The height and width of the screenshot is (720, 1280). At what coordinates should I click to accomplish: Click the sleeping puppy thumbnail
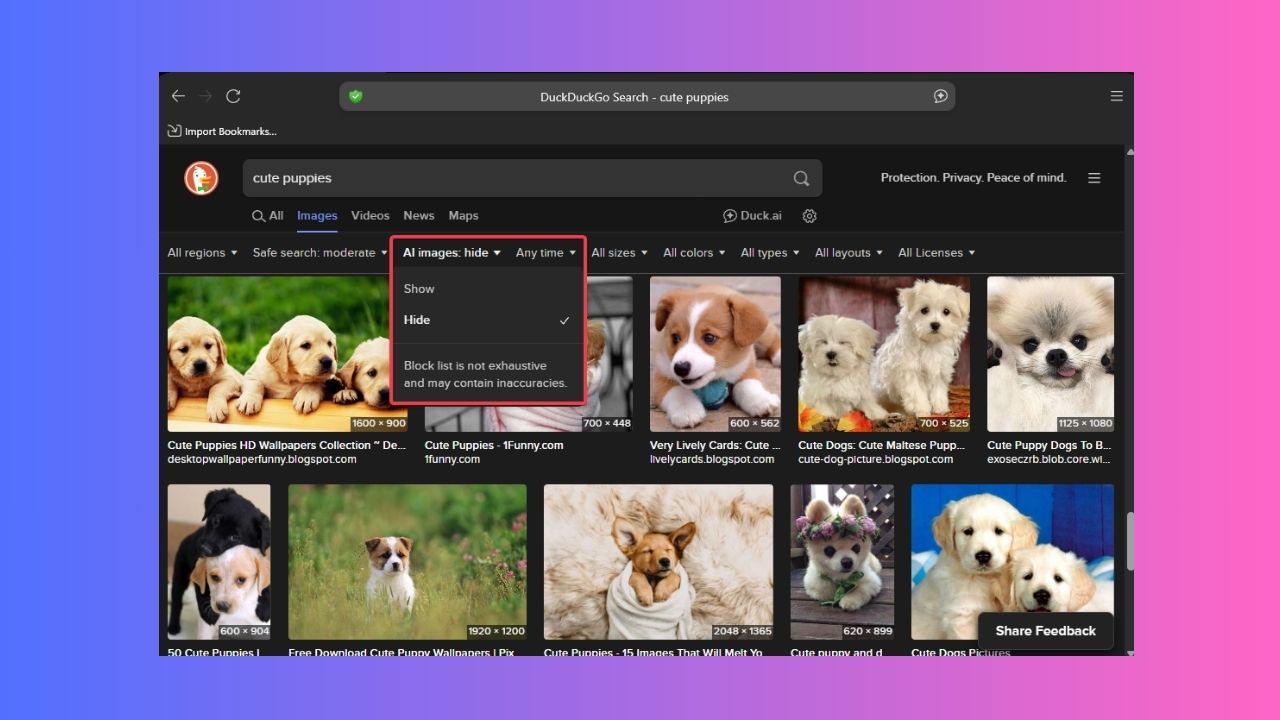tap(658, 562)
